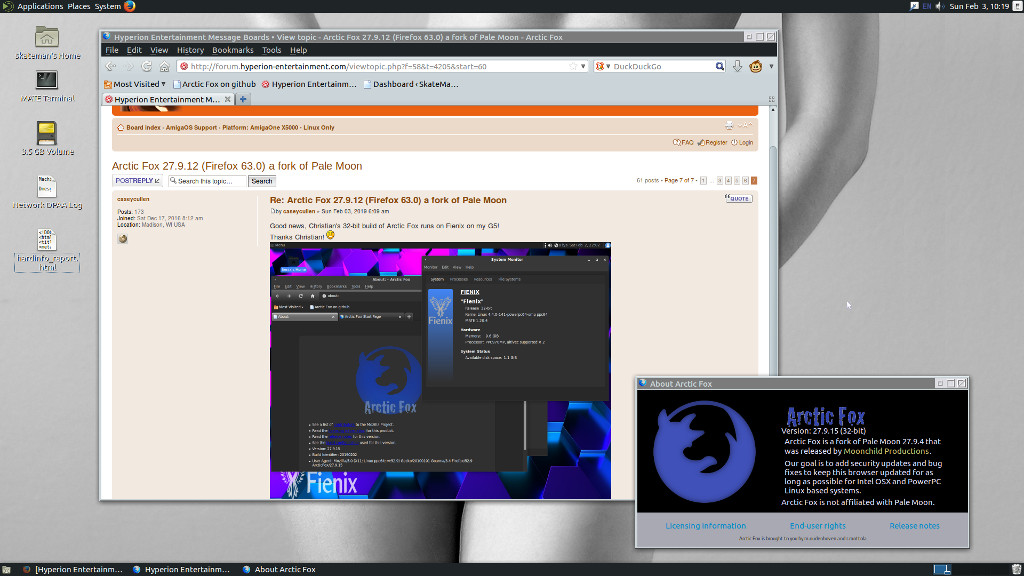Viewport: 1024px width, 576px height.
Task: Go to page 1 of the topic
Action: click(x=703, y=180)
